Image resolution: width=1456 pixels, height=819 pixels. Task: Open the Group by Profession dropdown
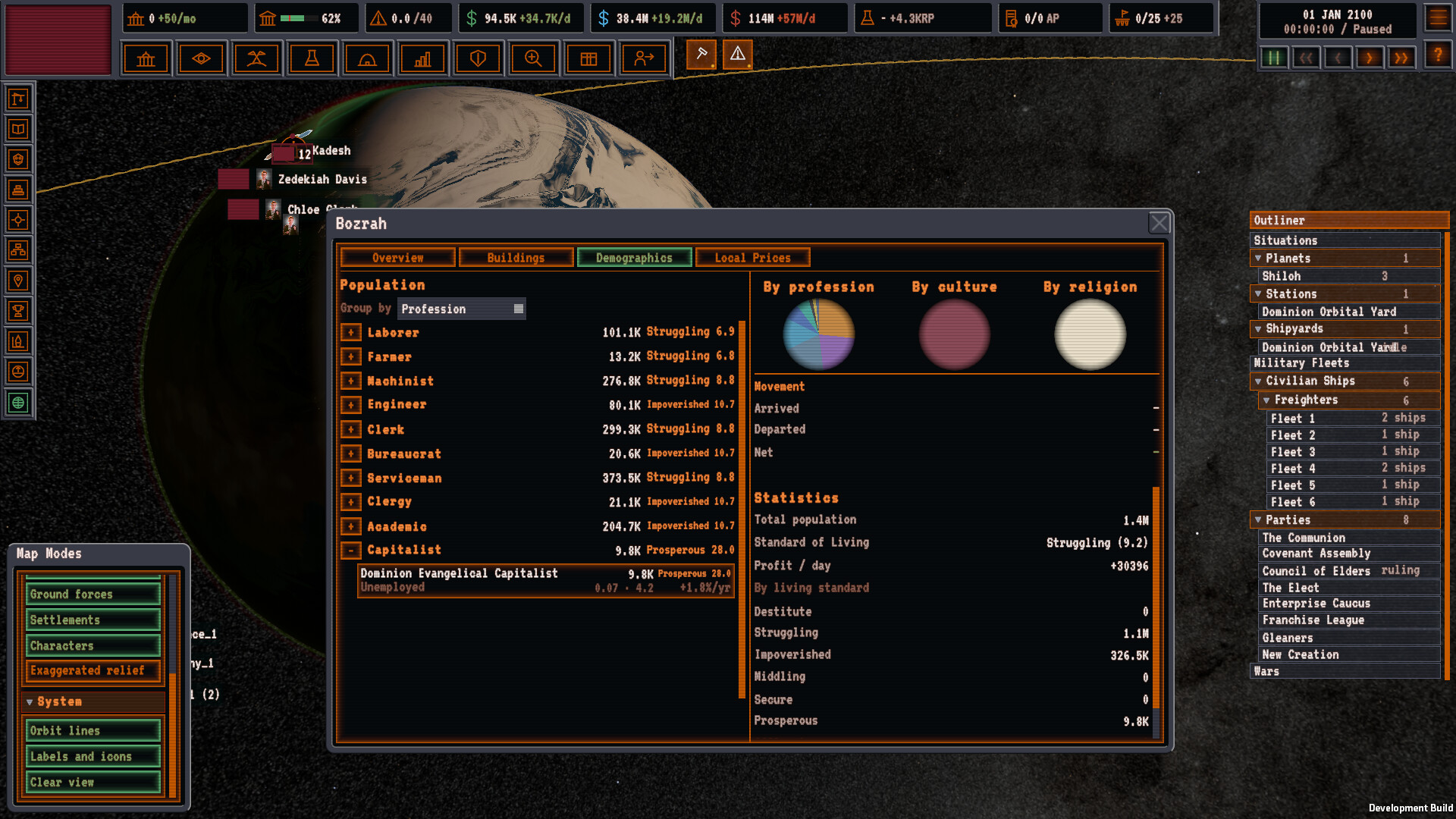point(461,309)
